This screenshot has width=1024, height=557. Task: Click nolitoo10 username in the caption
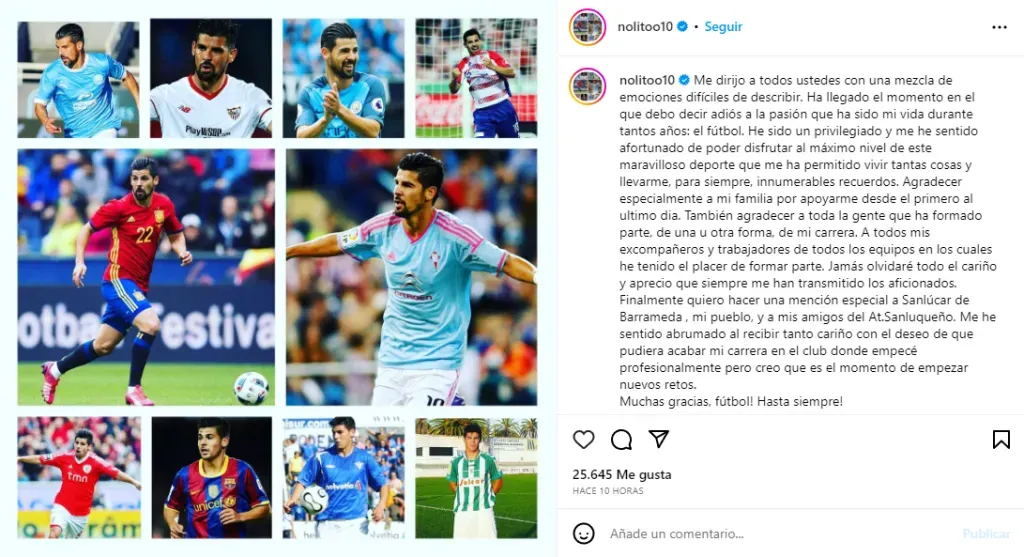coord(647,80)
